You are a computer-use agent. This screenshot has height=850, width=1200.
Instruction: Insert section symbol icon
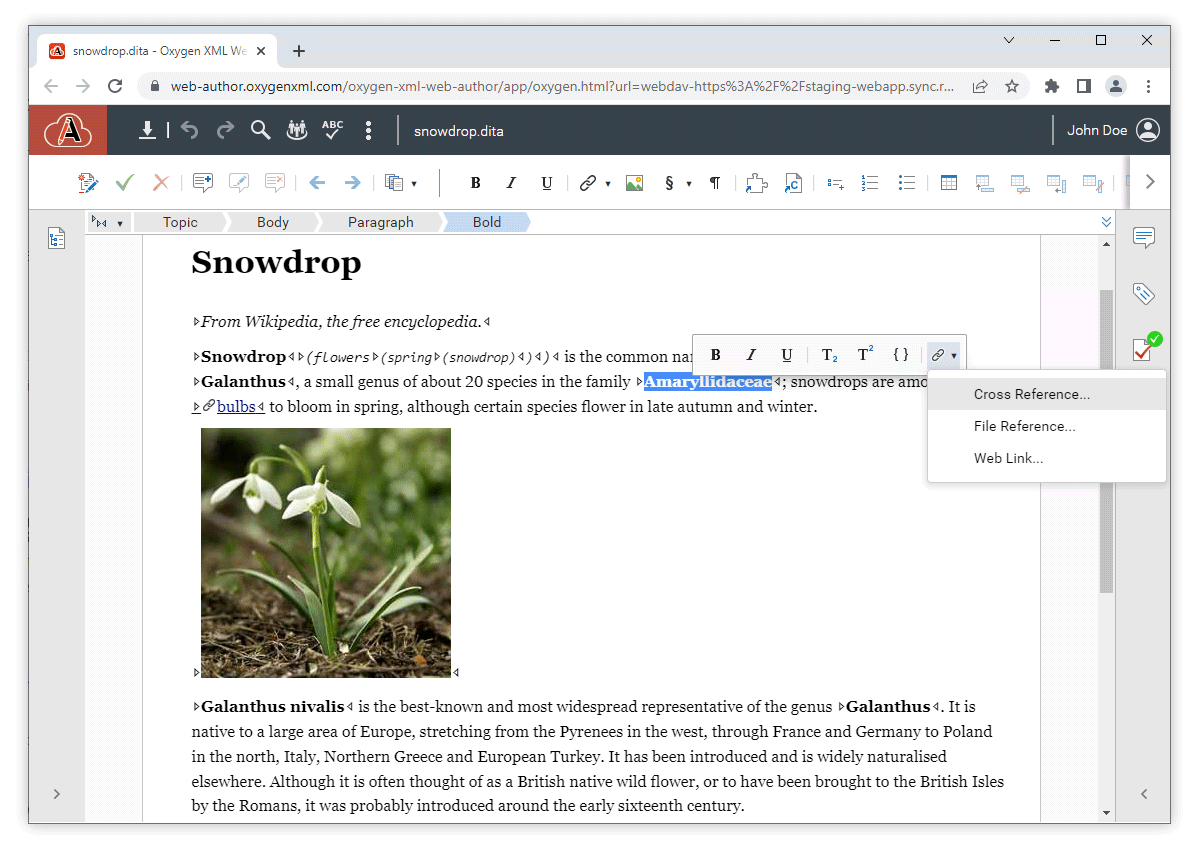point(669,183)
